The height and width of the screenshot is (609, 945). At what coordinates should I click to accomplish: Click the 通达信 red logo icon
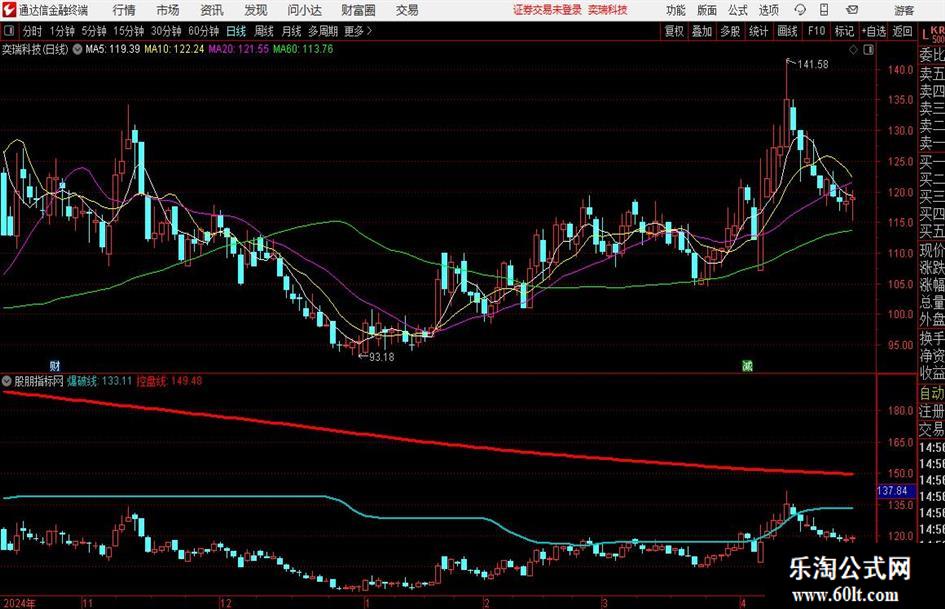tap(8, 10)
